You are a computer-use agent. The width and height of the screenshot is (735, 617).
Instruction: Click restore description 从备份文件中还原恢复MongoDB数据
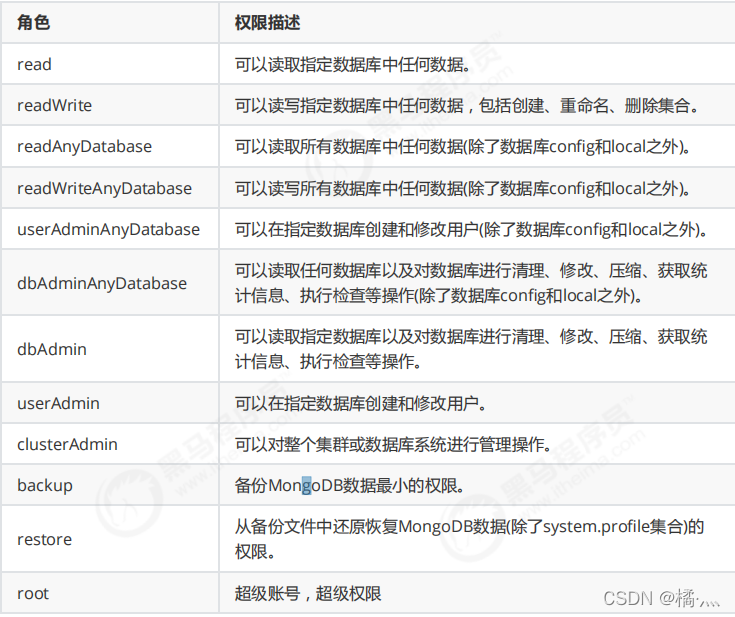pos(469,539)
